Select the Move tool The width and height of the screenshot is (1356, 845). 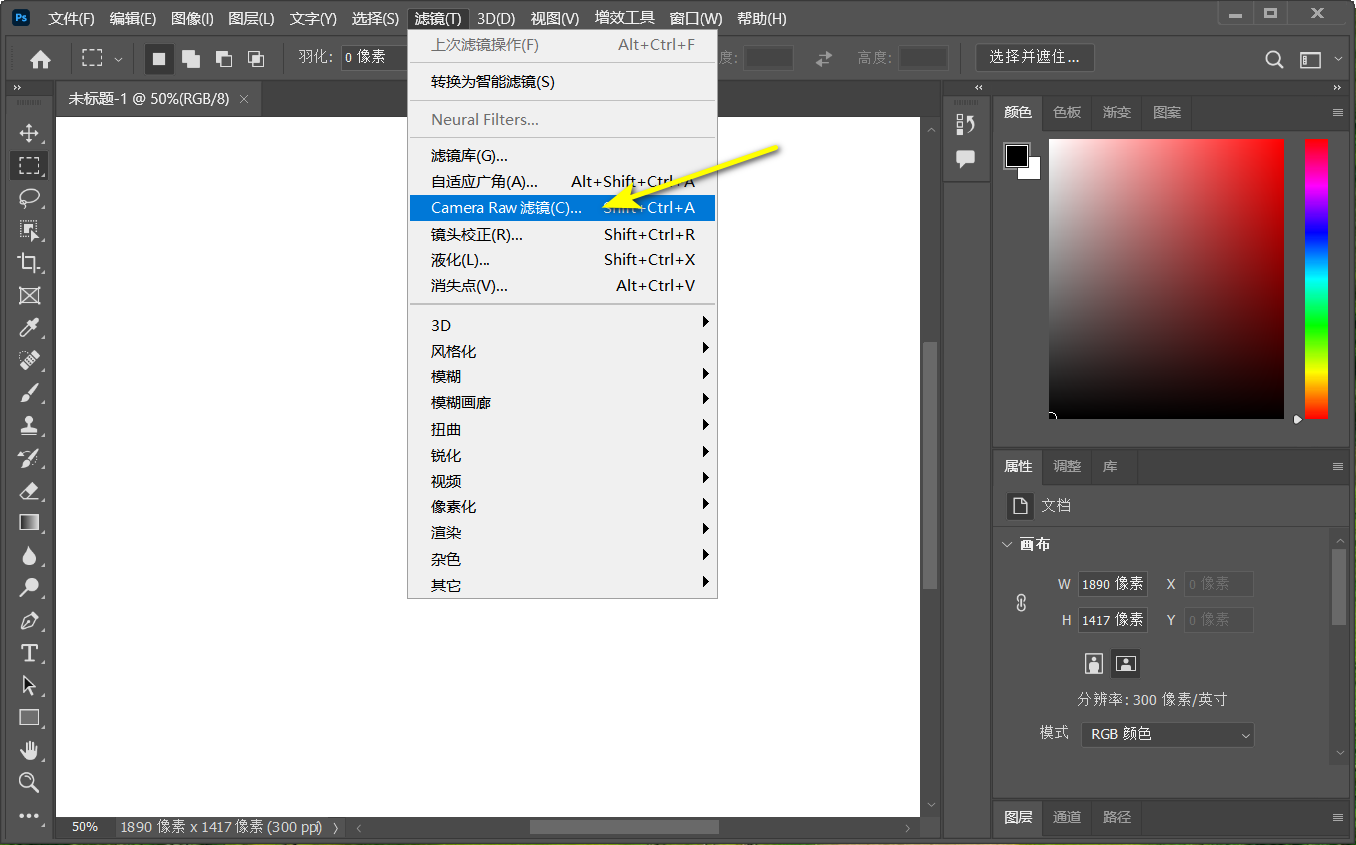pyautogui.click(x=29, y=133)
